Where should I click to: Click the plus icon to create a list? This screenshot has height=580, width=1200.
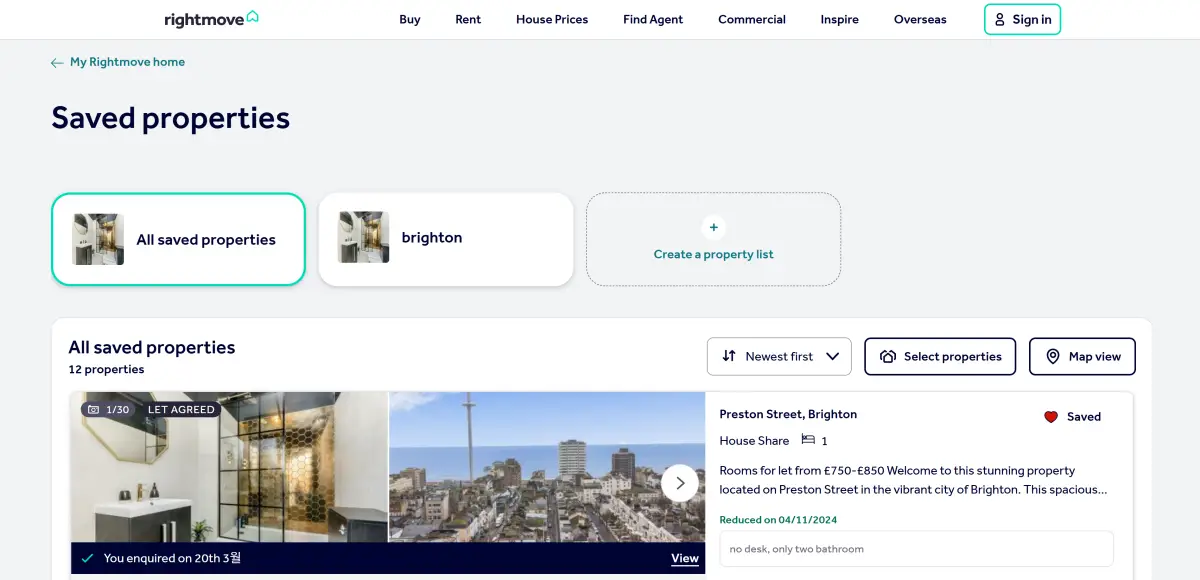pos(713,227)
